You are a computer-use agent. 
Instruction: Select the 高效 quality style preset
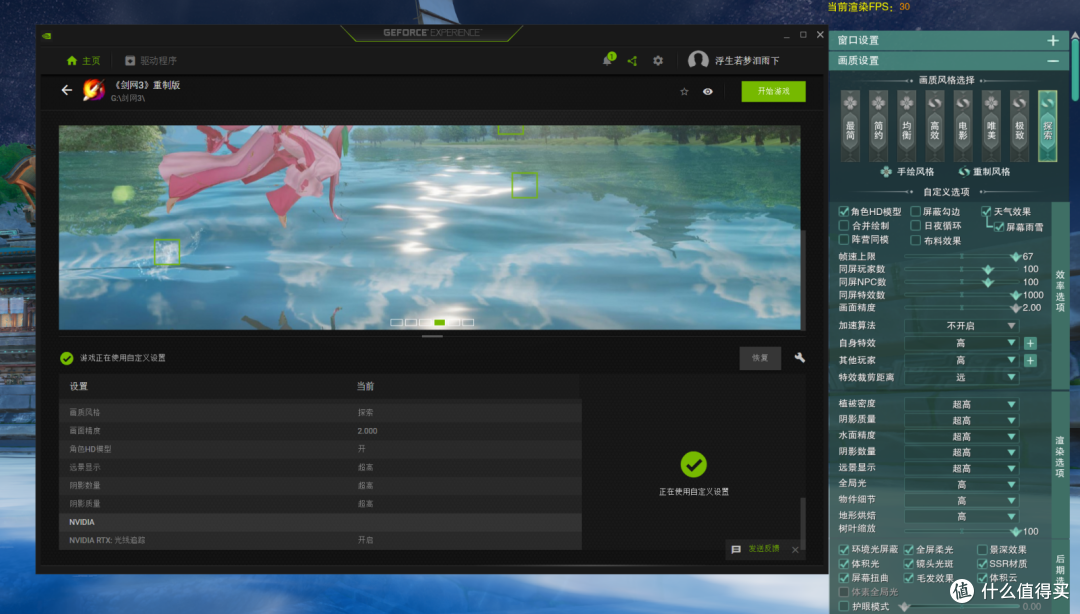(x=935, y=125)
